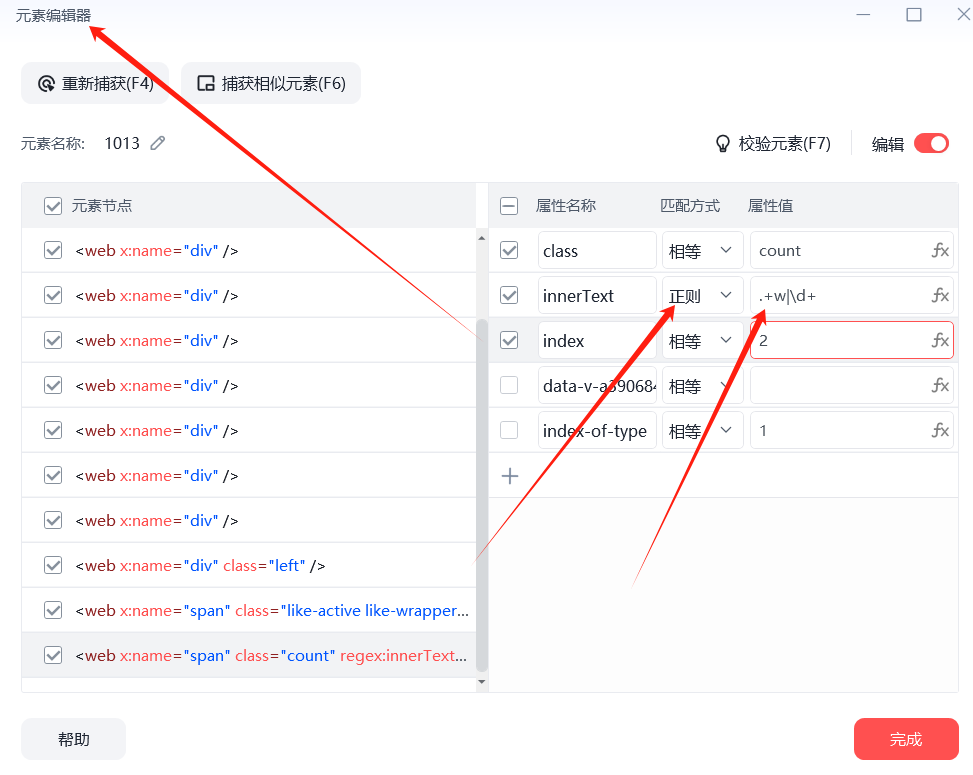Click the lightbulb validate element icon
973x775 pixels.
click(x=722, y=144)
